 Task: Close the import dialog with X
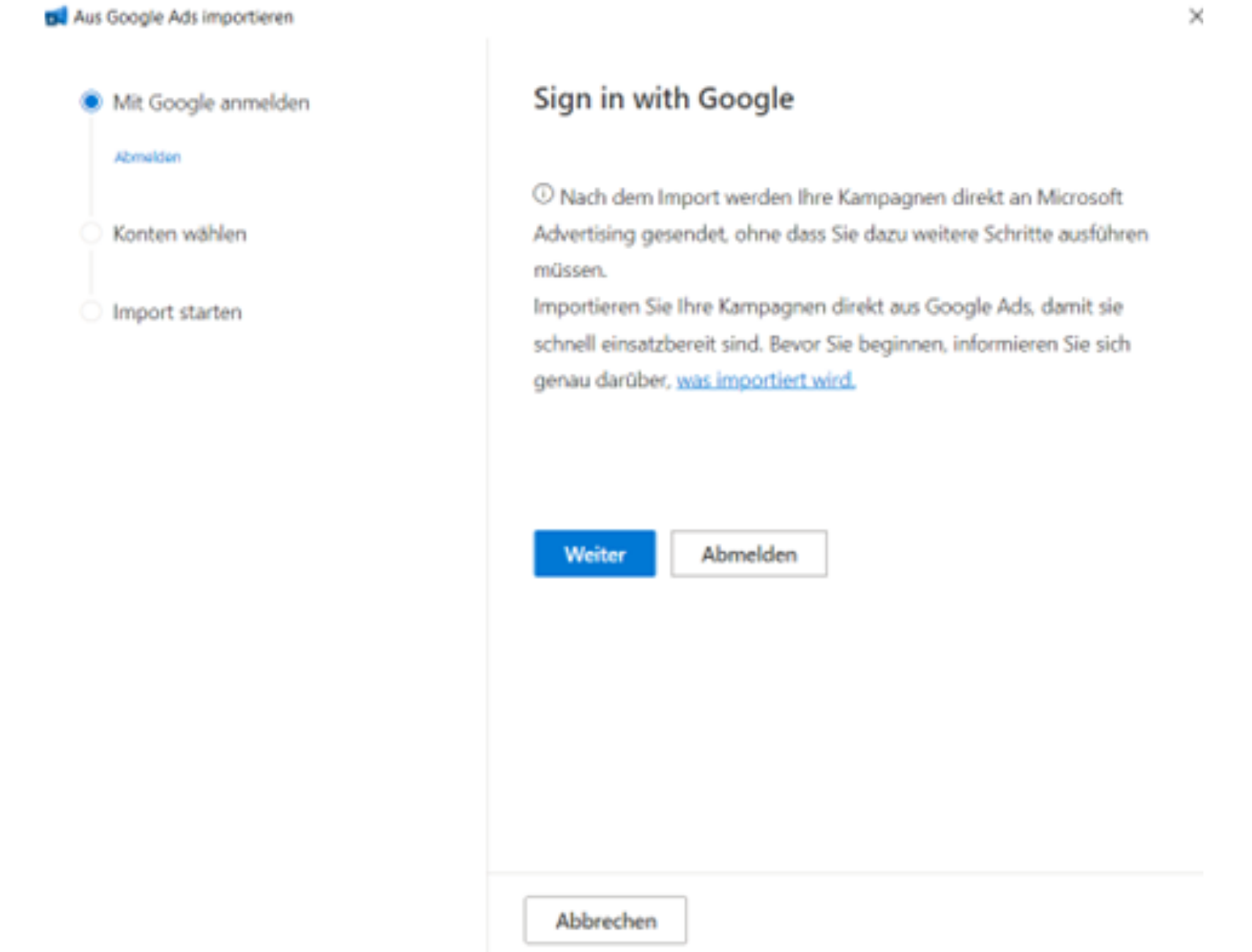pyautogui.click(x=1196, y=16)
